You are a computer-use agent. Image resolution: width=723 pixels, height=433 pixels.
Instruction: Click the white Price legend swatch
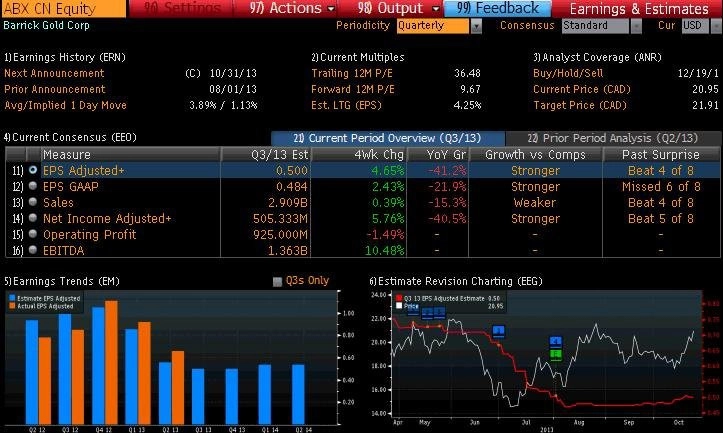coord(399,306)
